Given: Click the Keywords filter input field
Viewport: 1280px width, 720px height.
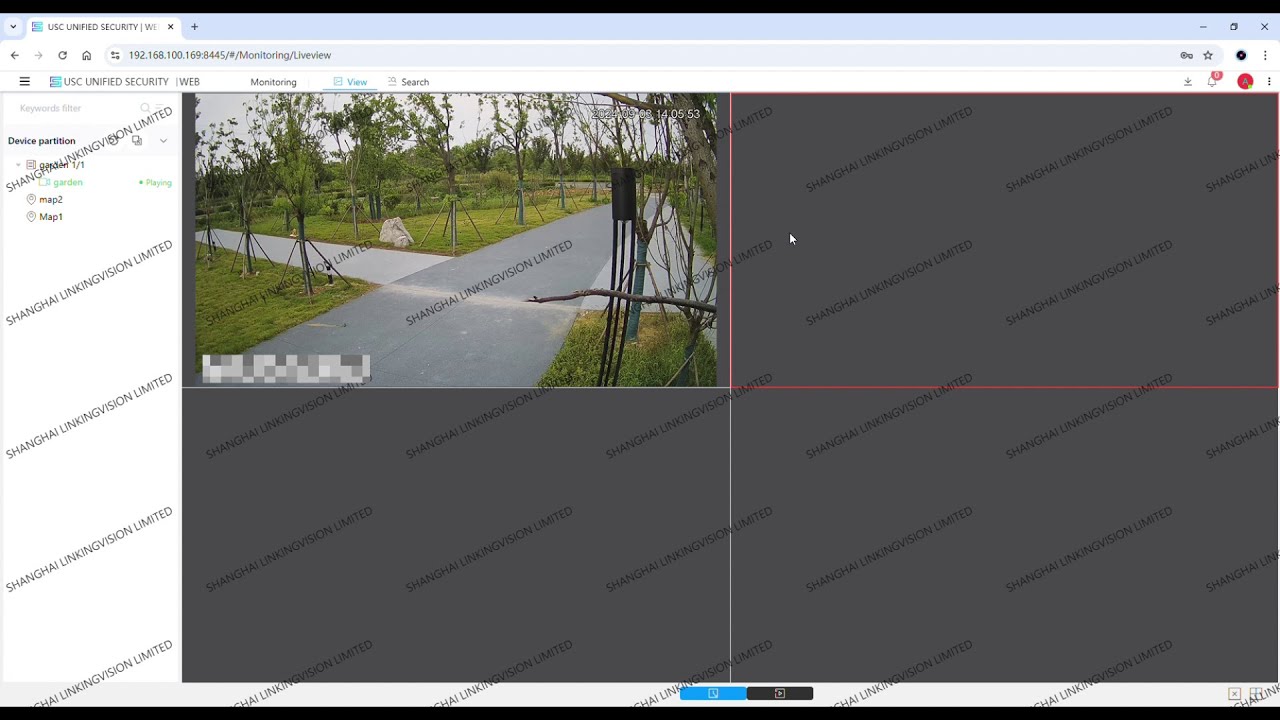Looking at the screenshot, I should [76, 108].
